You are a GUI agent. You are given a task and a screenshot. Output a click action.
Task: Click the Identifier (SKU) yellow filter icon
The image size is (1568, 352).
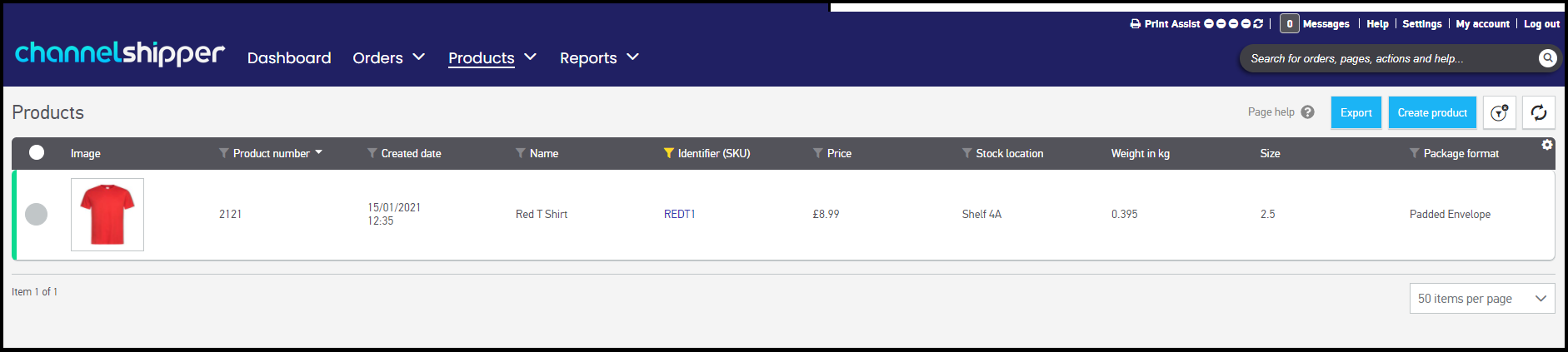pos(668,153)
